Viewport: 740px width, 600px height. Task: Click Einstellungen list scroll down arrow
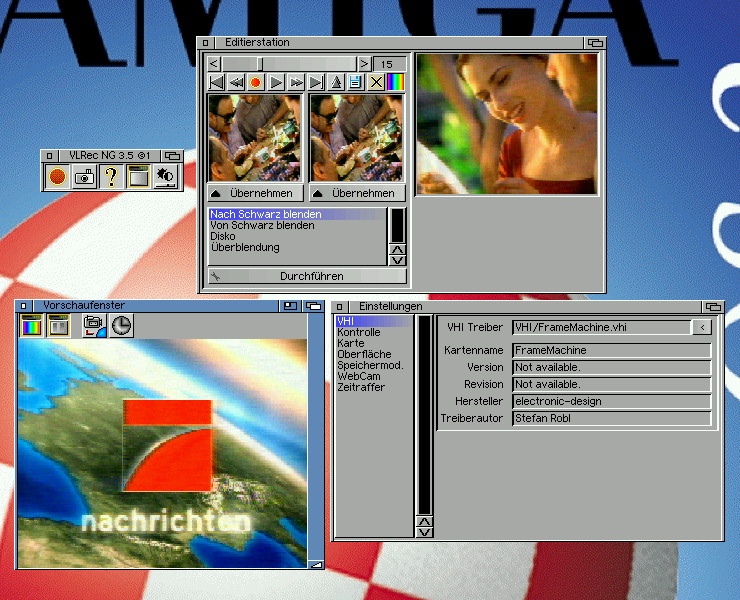pos(425,532)
